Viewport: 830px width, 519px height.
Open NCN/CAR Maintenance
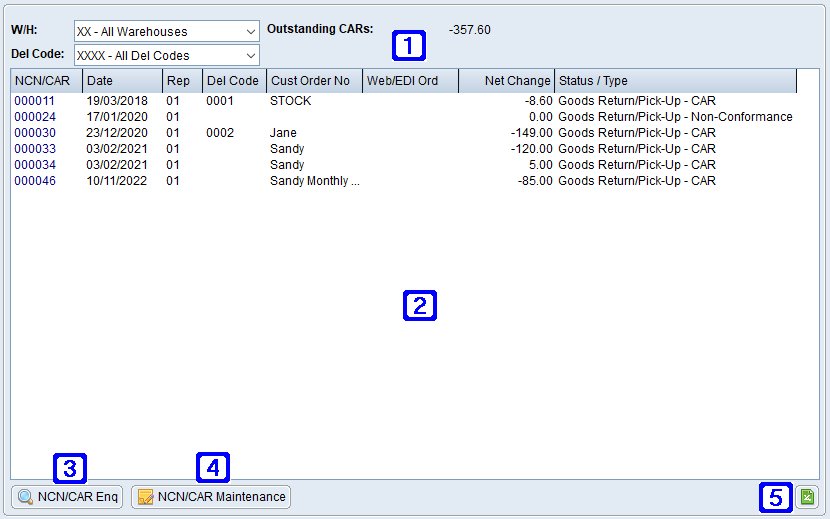pyautogui.click(x=211, y=496)
